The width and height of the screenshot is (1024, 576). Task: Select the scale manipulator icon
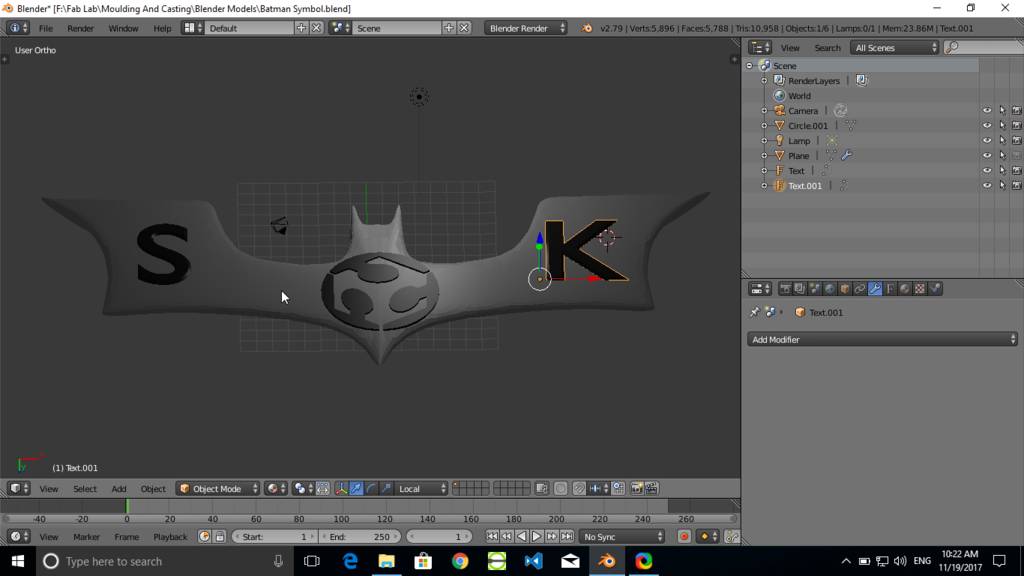386,488
